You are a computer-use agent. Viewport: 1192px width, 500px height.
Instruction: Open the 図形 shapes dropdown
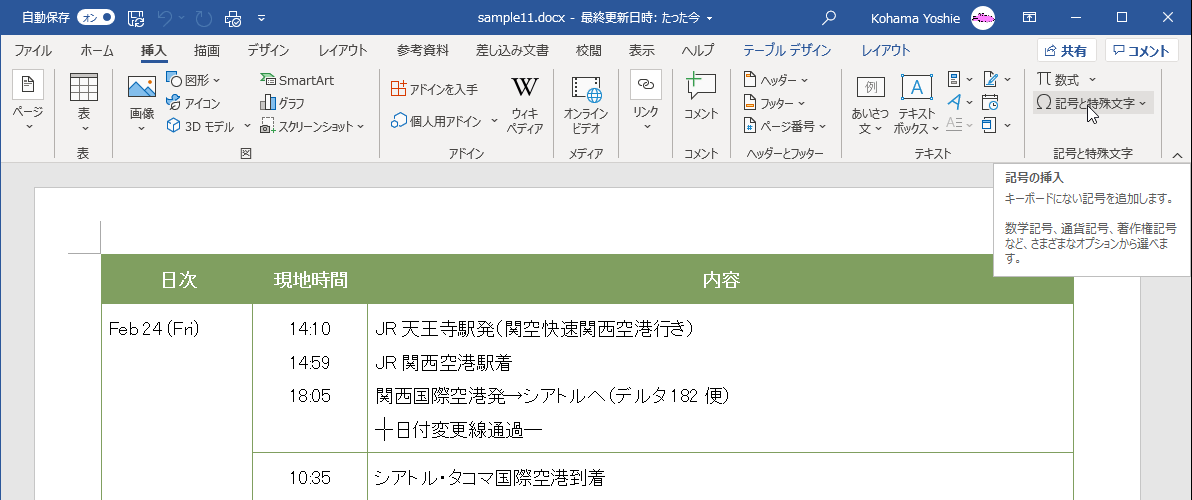194,80
